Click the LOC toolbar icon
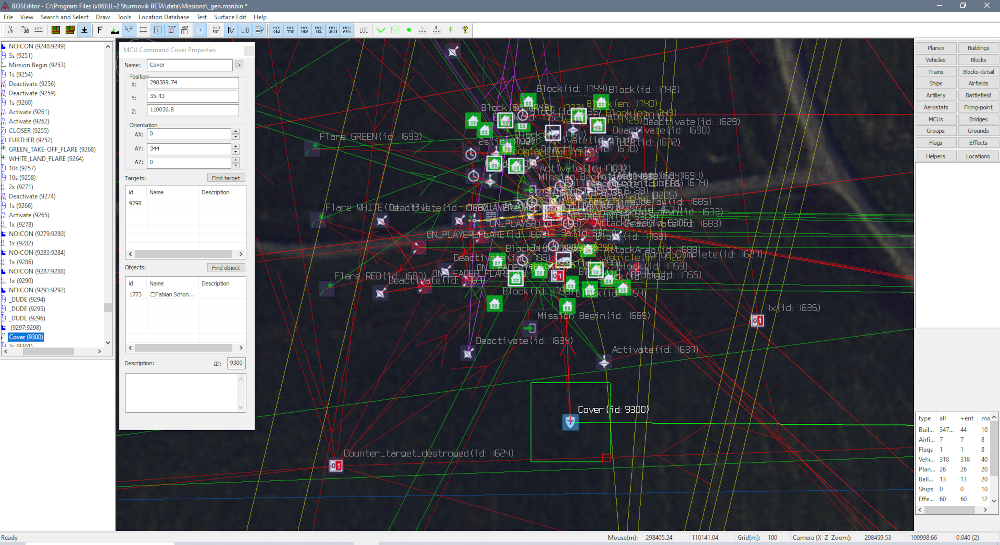Image resolution: width=1000 pixels, height=545 pixels. click(x=363, y=30)
